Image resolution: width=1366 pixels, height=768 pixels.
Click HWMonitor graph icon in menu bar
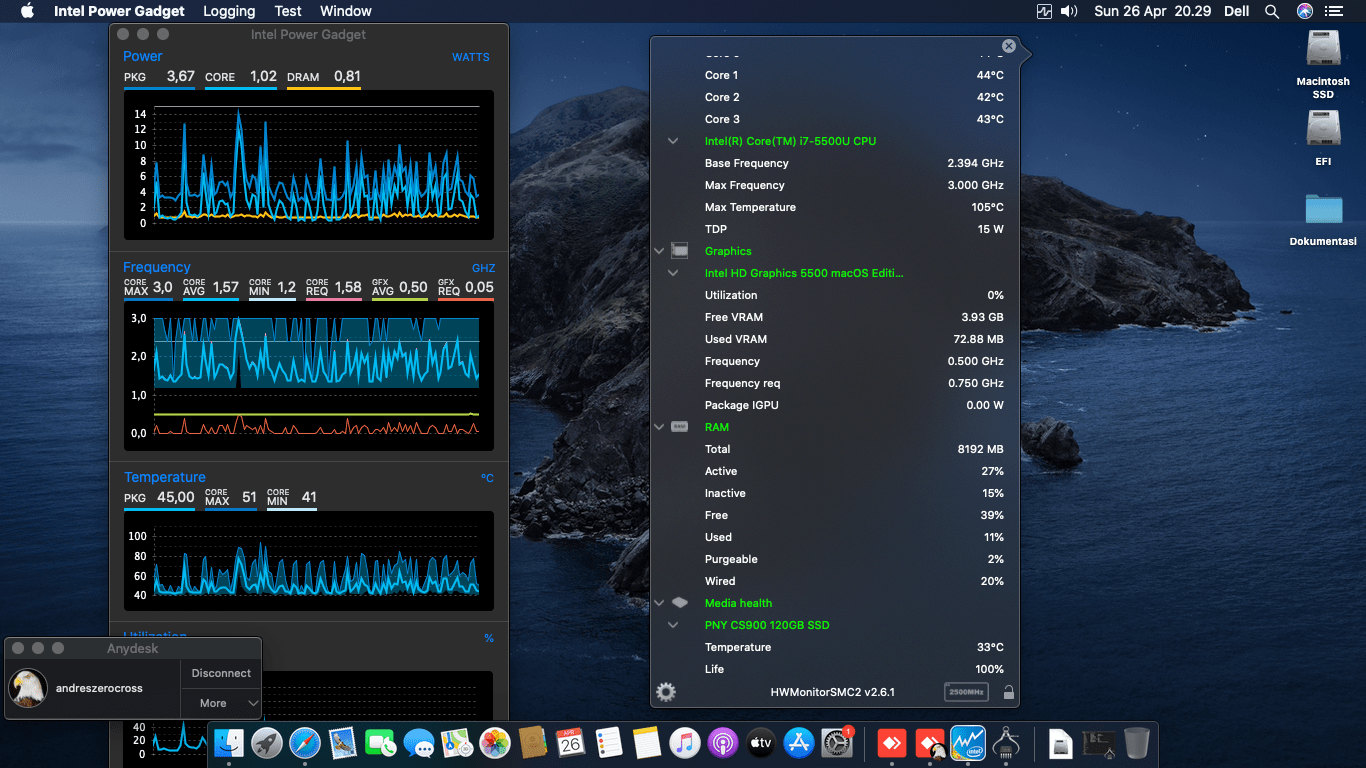1045,11
